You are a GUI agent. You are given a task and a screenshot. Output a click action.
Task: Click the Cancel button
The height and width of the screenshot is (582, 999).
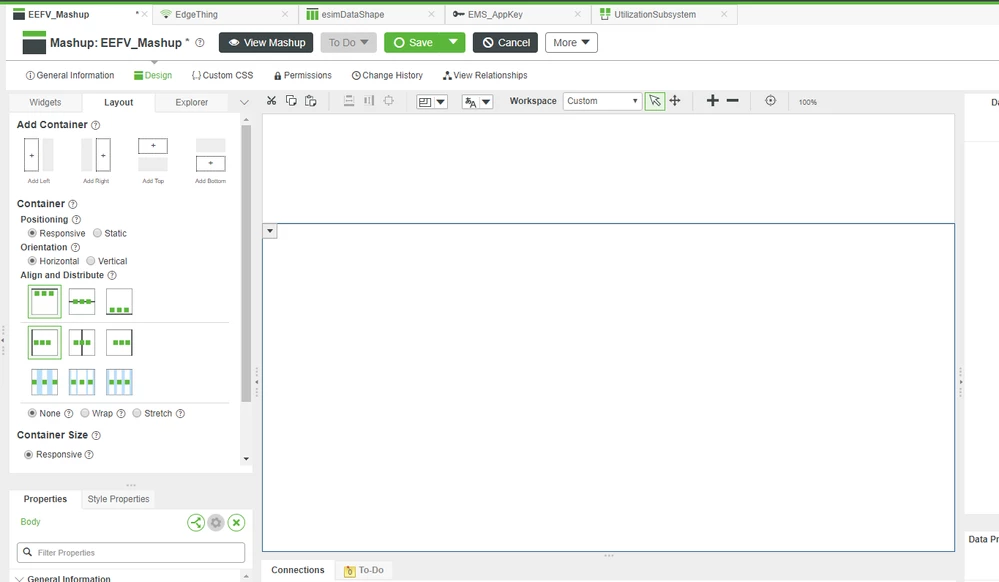click(x=506, y=43)
